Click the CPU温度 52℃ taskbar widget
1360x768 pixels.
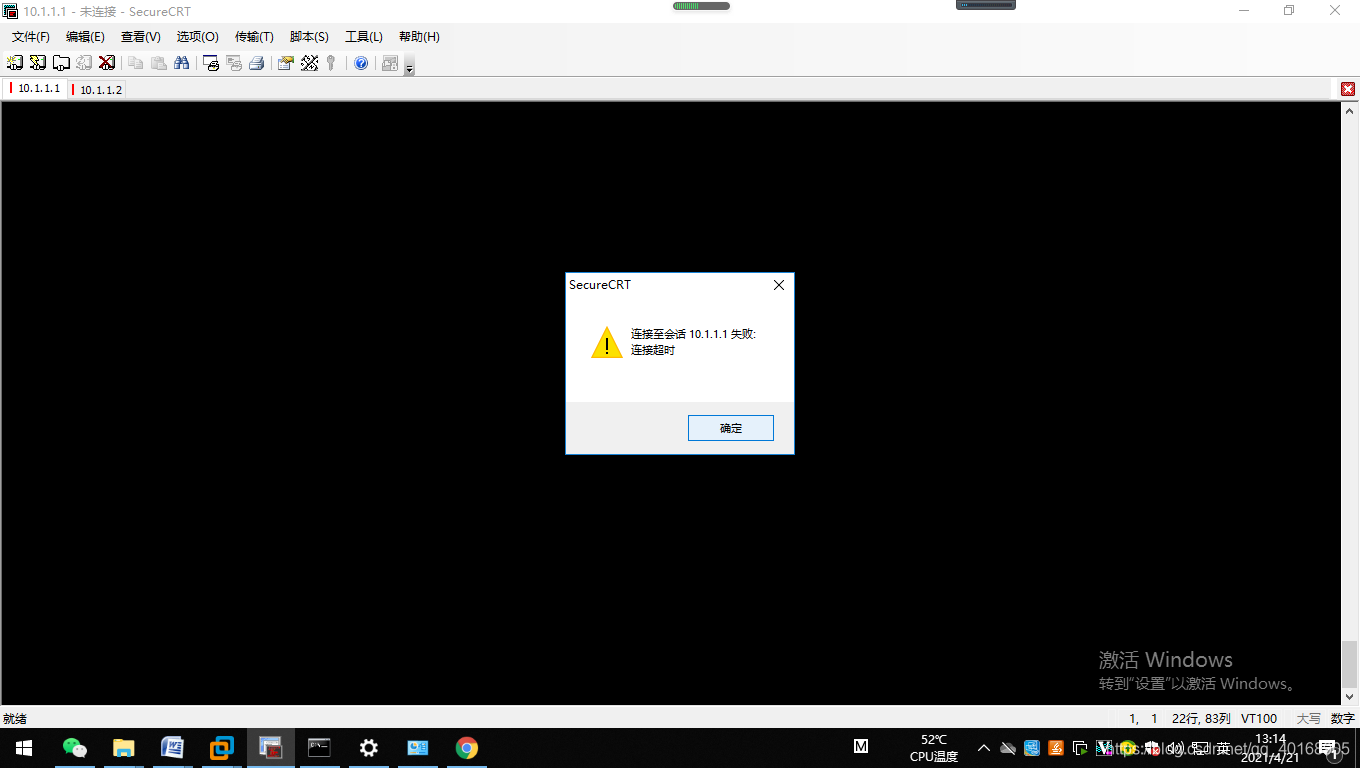(x=933, y=748)
